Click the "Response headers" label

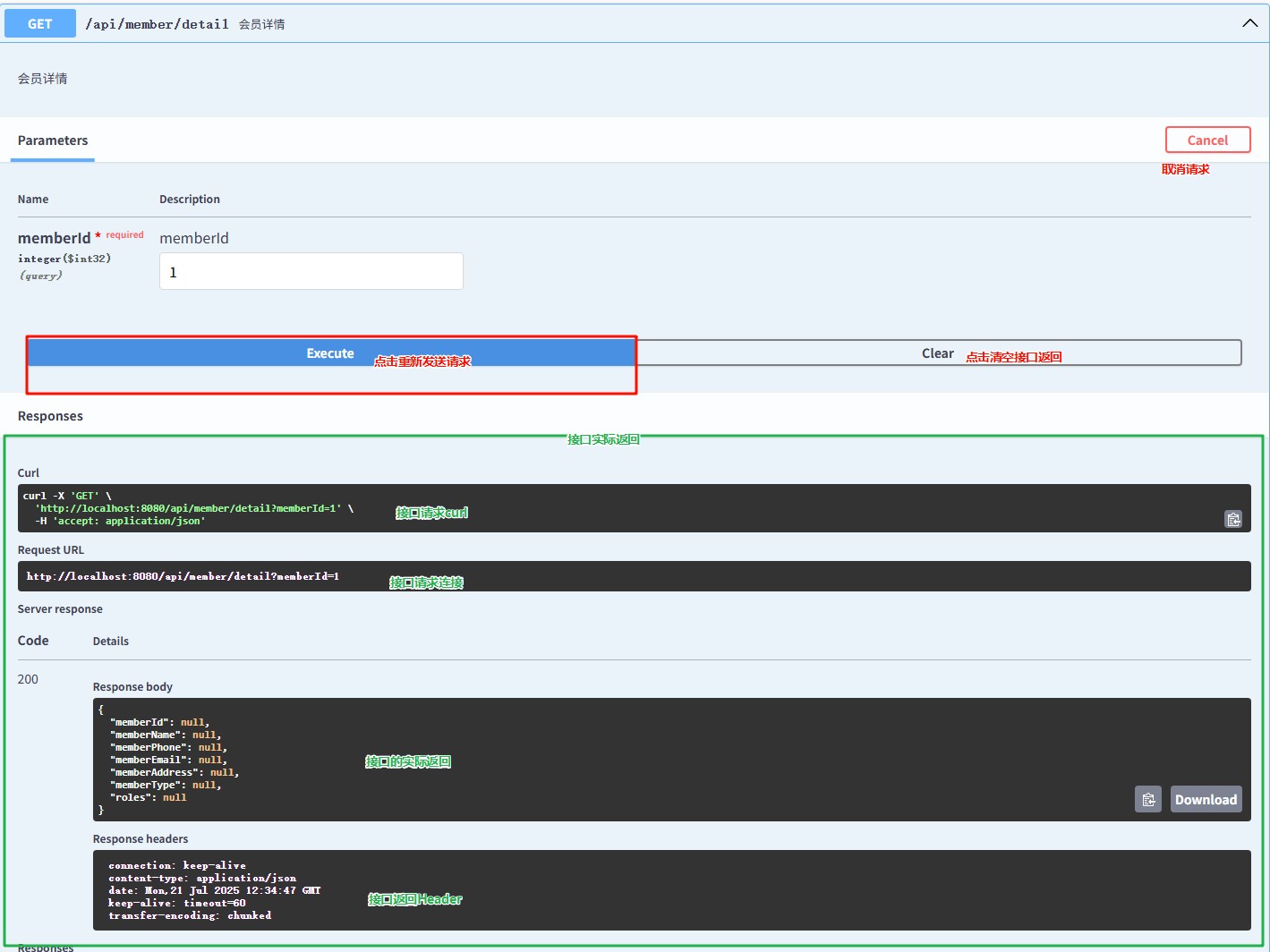click(141, 838)
